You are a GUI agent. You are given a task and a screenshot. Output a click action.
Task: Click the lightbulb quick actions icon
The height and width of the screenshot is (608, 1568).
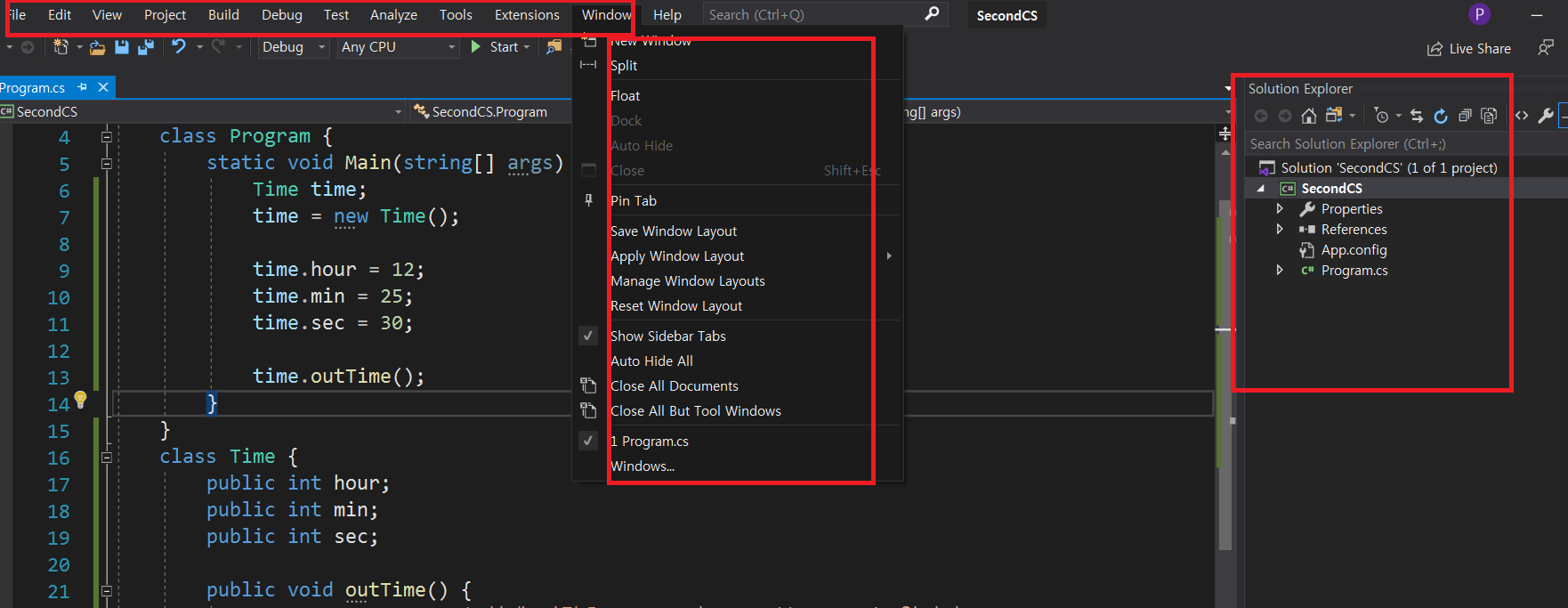(x=80, y=400)
